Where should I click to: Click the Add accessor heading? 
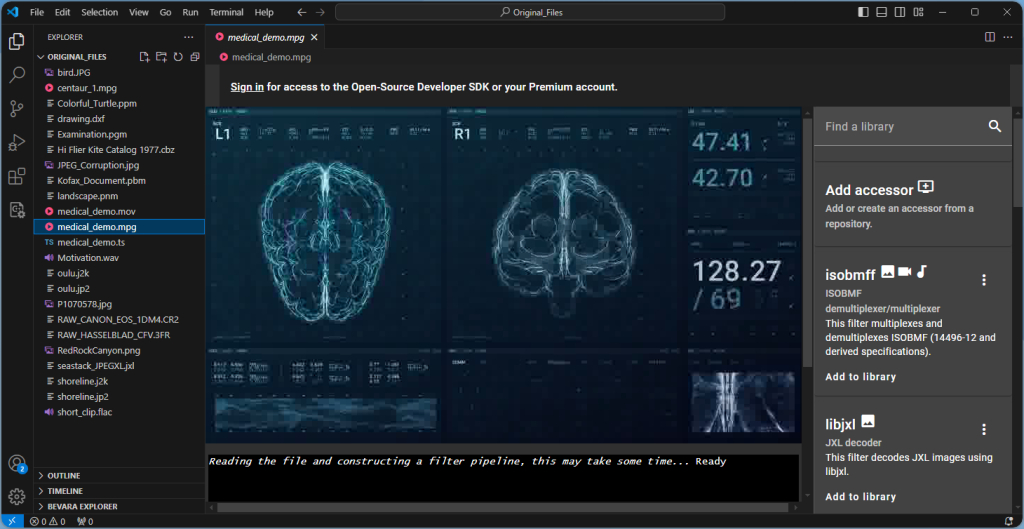coord(869,190)
